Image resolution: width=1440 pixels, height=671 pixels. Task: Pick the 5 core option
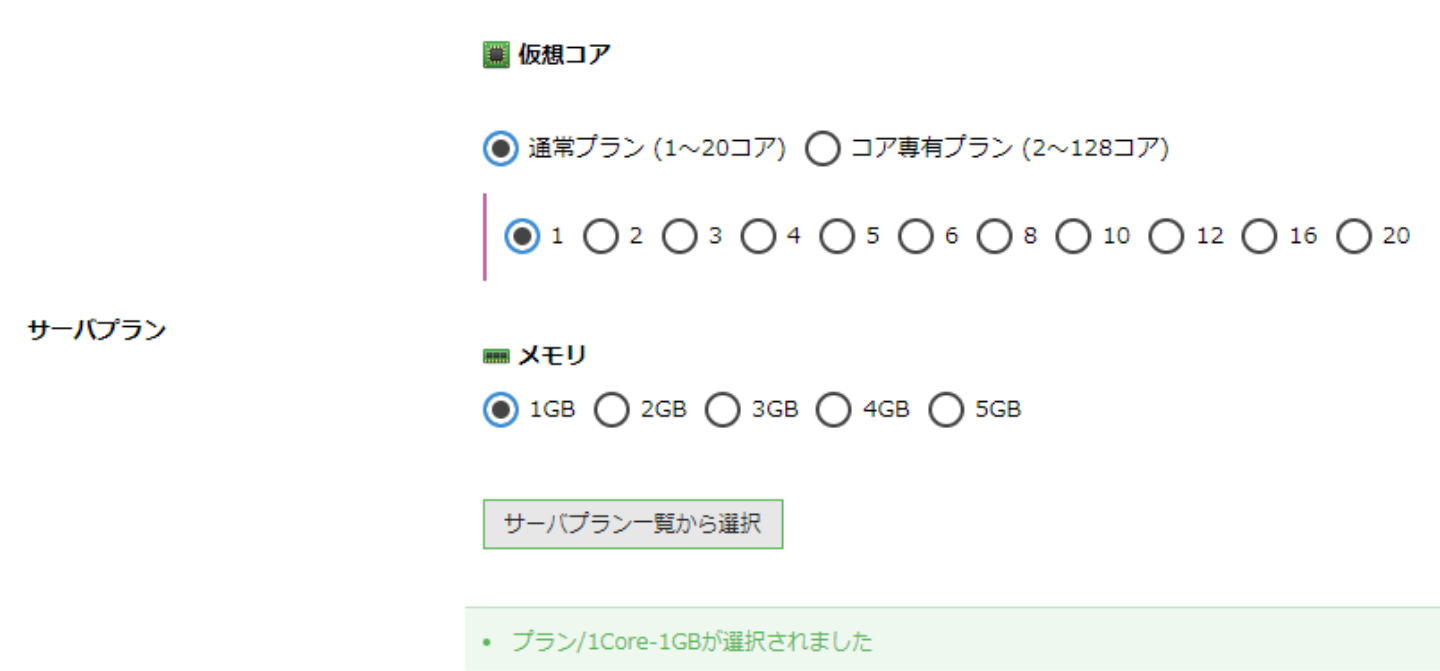click(x=838, y=237)
